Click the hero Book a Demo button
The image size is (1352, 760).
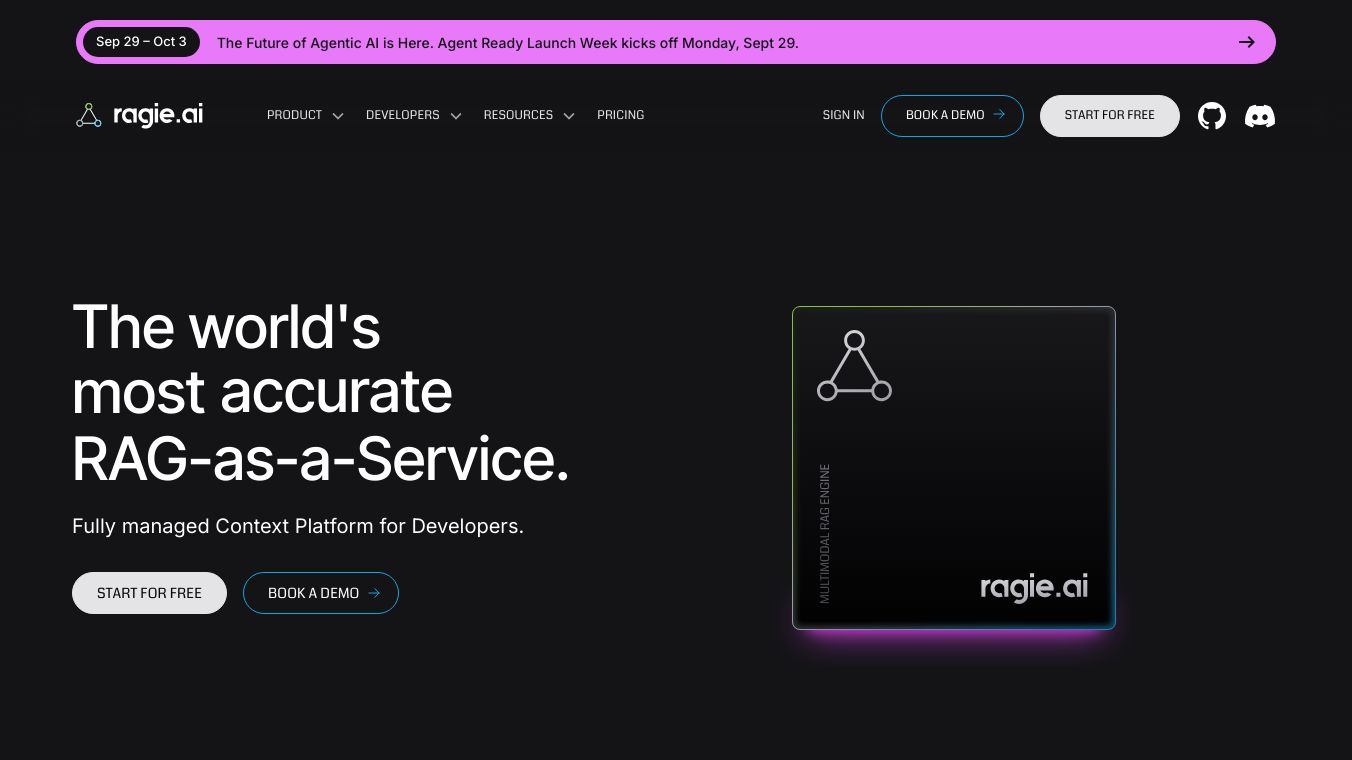(x=321, y=593)
